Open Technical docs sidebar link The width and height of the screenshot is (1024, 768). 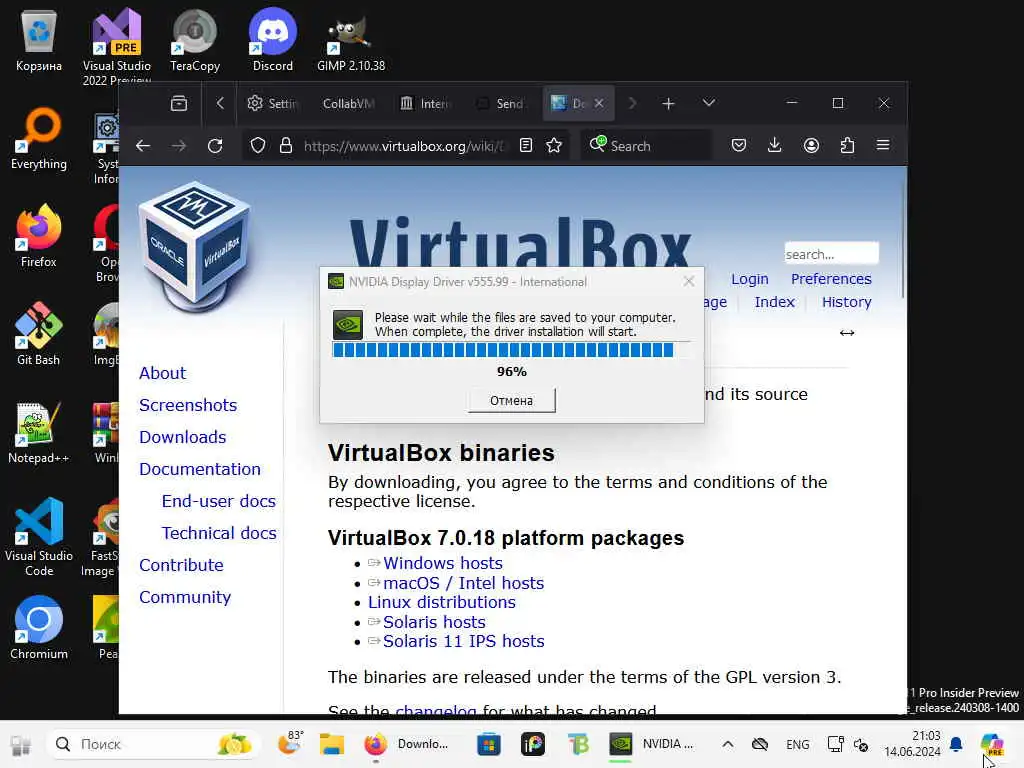click(x=219, y=533)
